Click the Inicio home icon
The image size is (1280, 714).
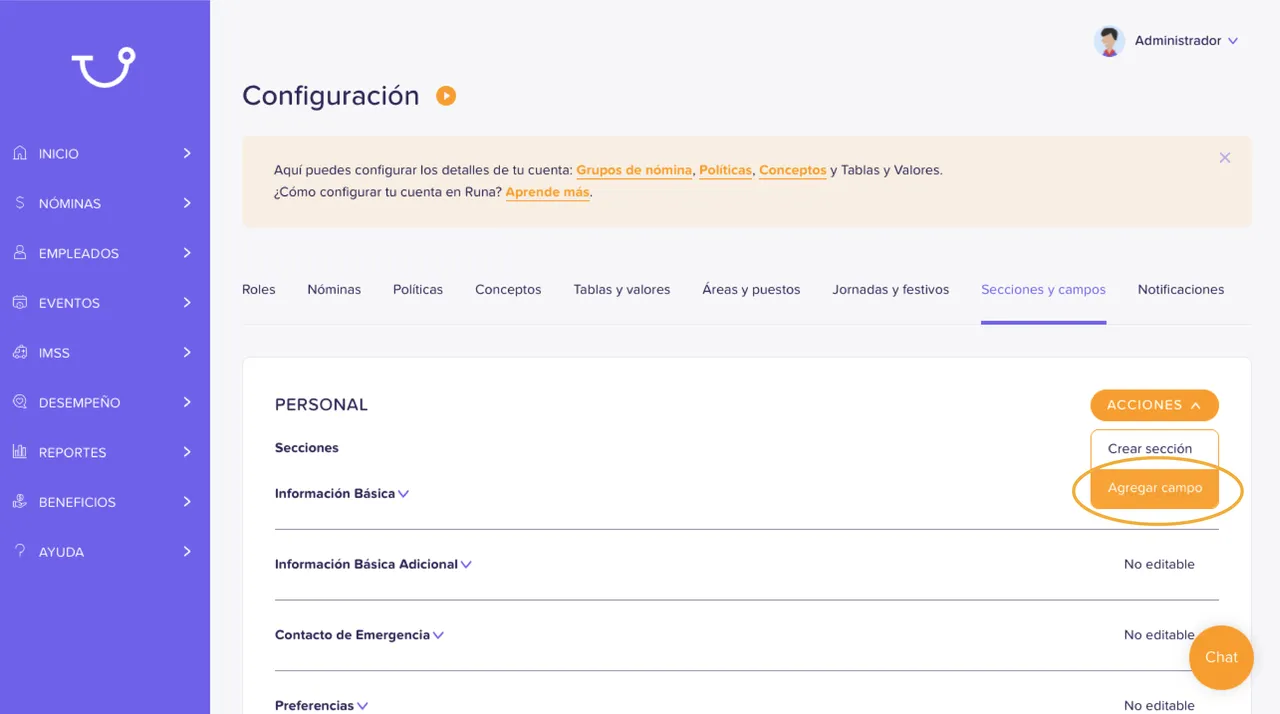pos(20,153)
